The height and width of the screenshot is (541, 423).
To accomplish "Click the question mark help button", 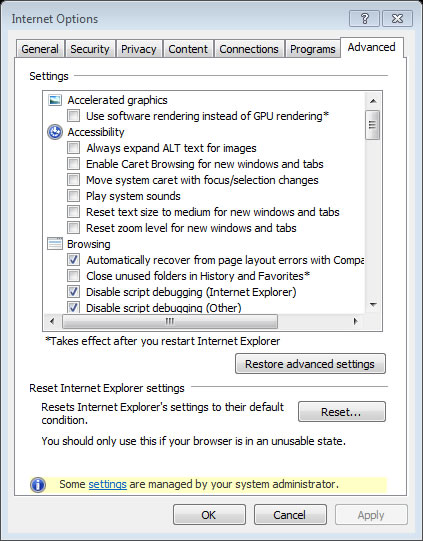I will coord(364,18).
